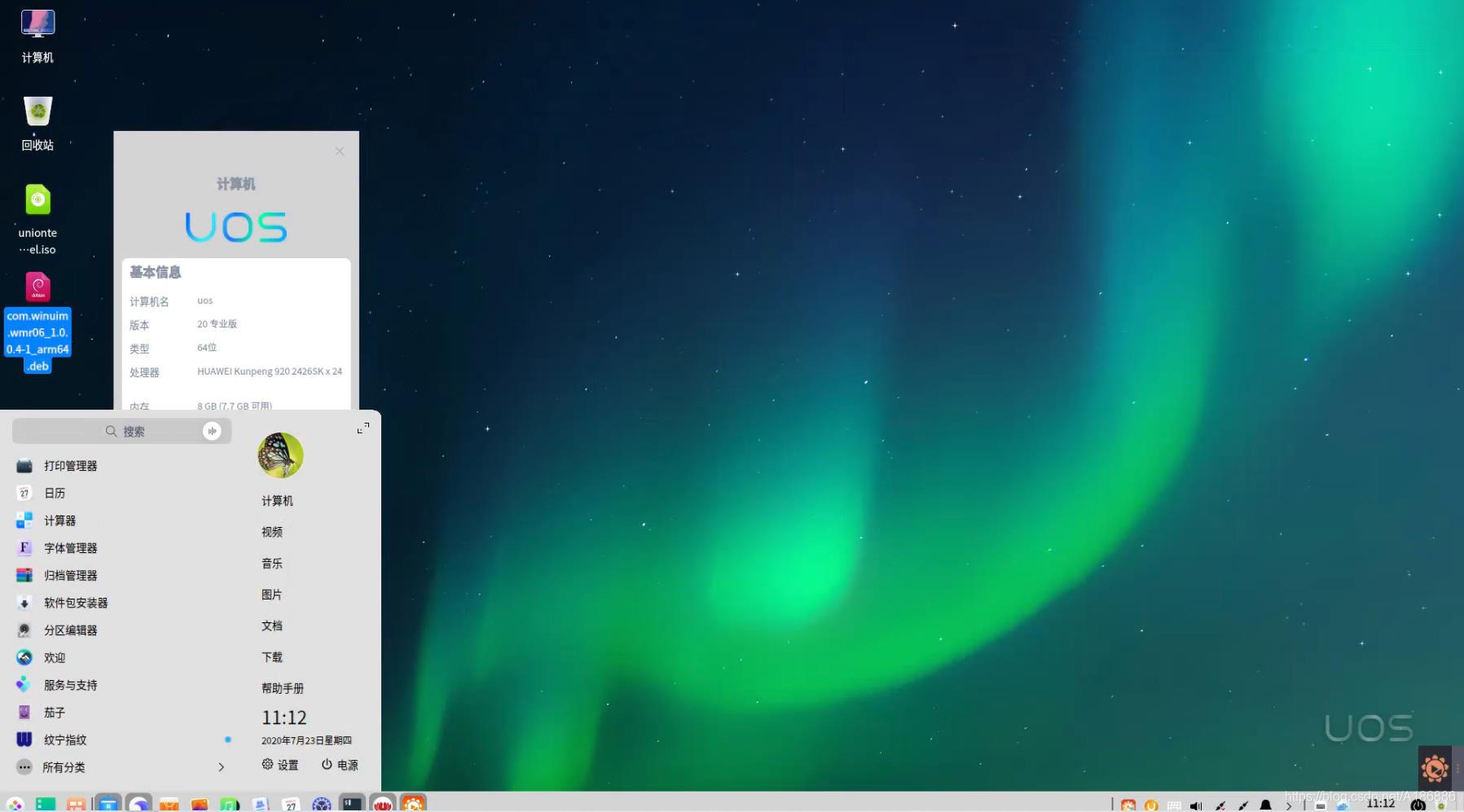
Task: Open the 文档 folder shortcut
Action: click(x=272, y=625)
